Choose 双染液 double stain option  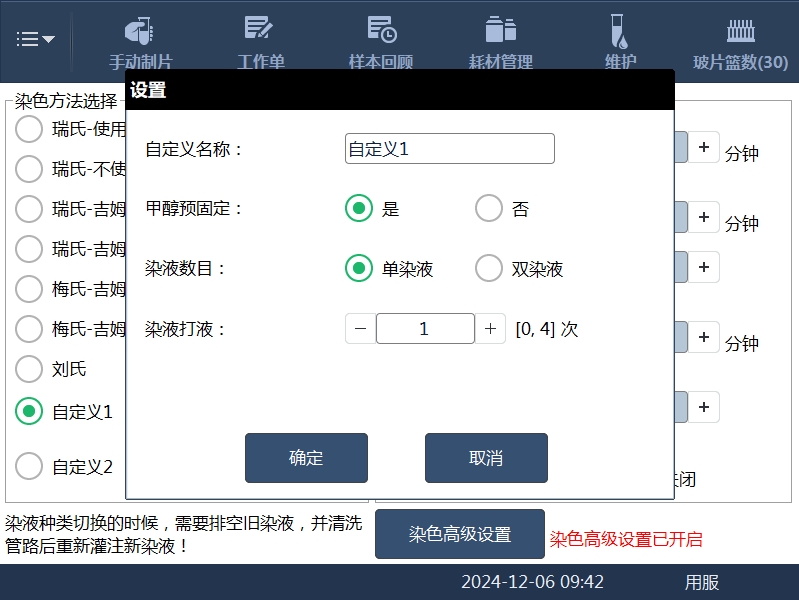pyautogui.click(x=489, y=269)
